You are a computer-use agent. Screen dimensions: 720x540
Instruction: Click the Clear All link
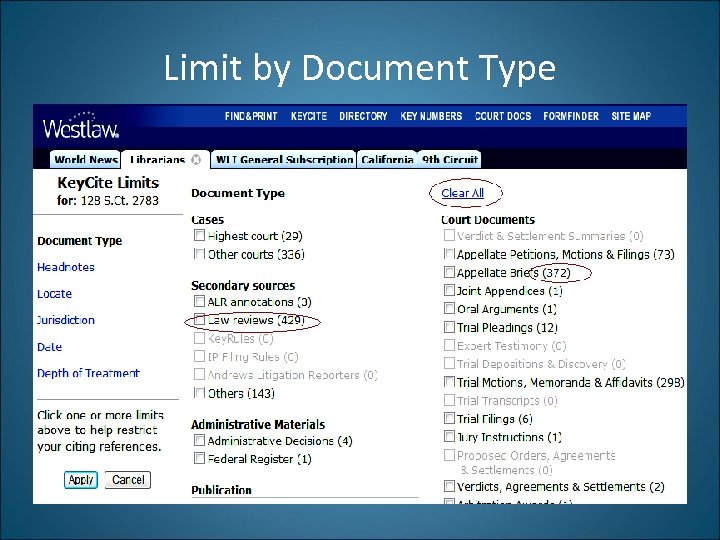[462, 193]
